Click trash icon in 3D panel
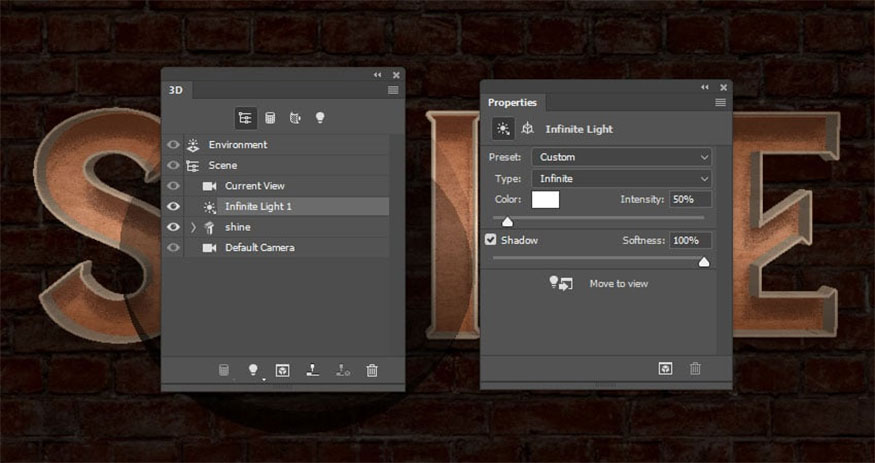Image resolution: width=875 pixels, height=463 pixels. (x=372, y=370)
